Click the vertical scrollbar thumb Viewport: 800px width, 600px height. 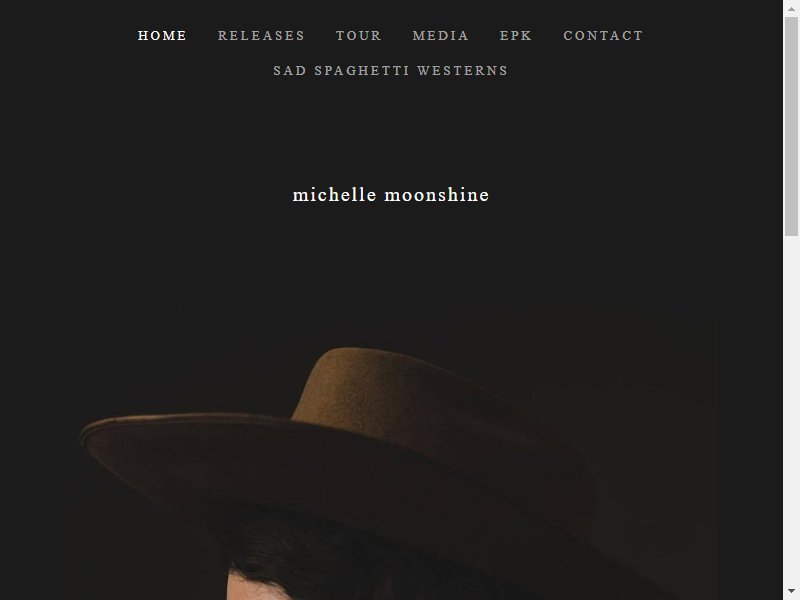click(x=791, y=127)
